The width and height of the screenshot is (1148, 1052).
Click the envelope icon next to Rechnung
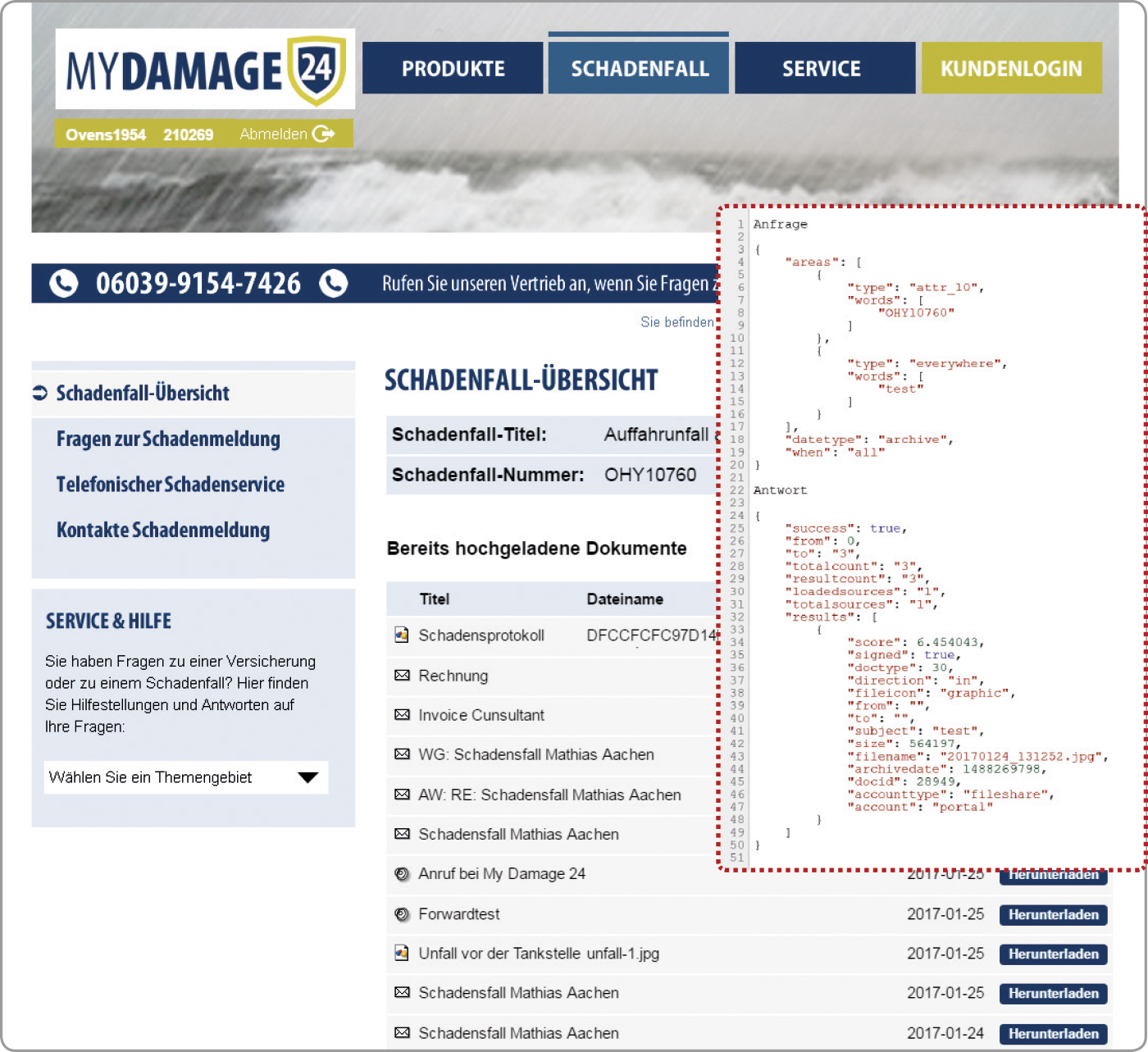coord(402,676)
